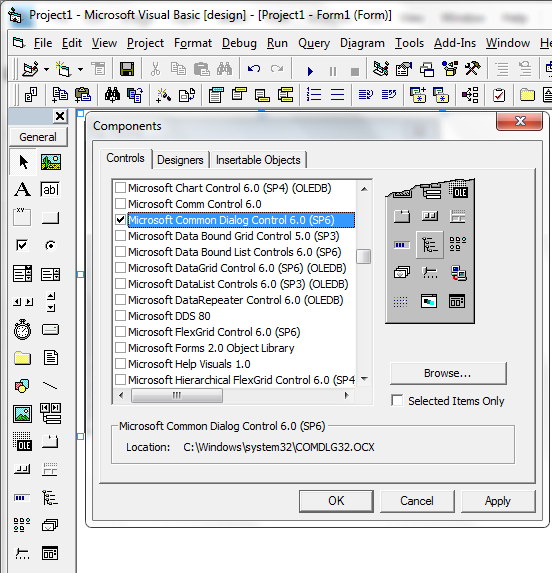The width and height of the screenshot is (552, 573).
Task: Select Microsoft DataRepeater Control 6.0 item
Action: point(236,300)
